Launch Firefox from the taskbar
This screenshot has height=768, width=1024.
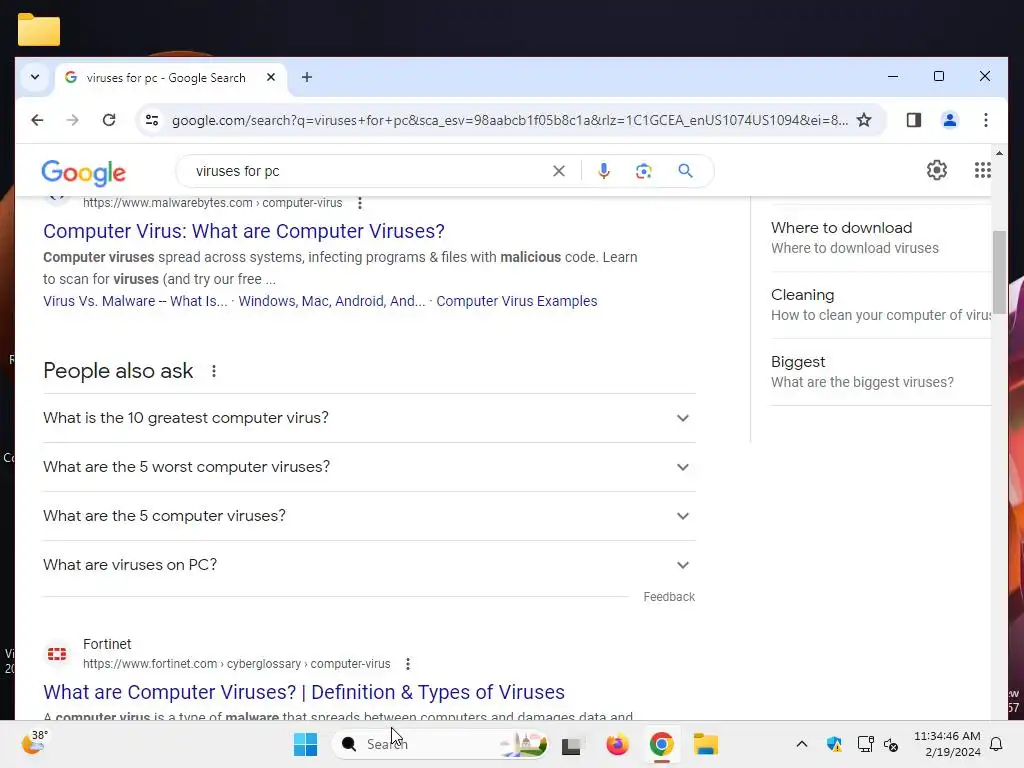coord(617,744)
